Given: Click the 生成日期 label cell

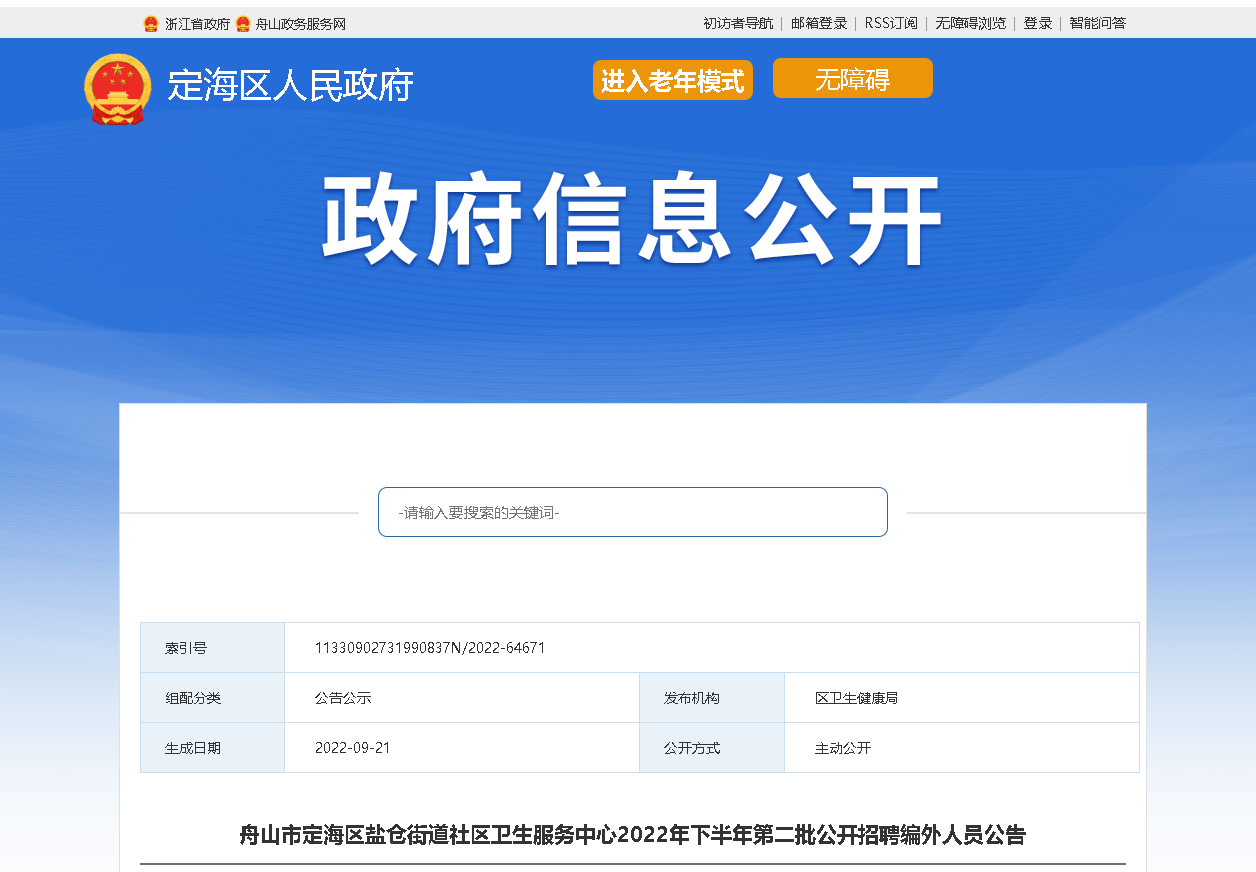Looking at the screenshot, I should [x=212, y=748].
